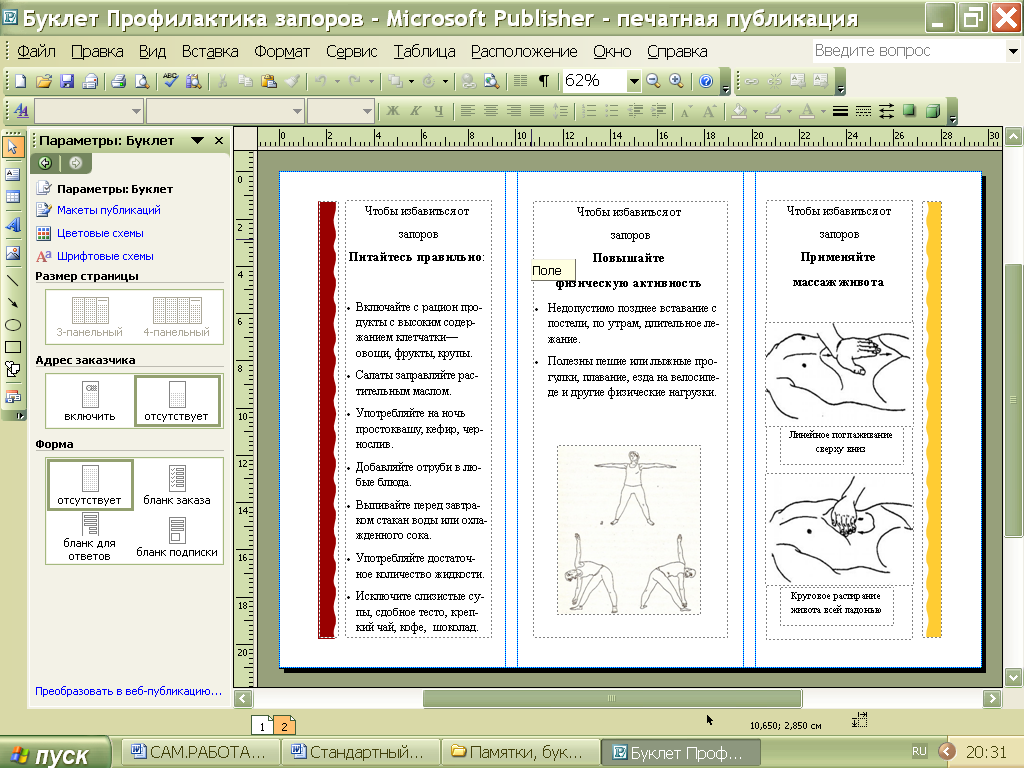The width and height of the screenshot is (1024, 768).
Task: Open the Макеты публикаций link
Action: click(108, 210)
